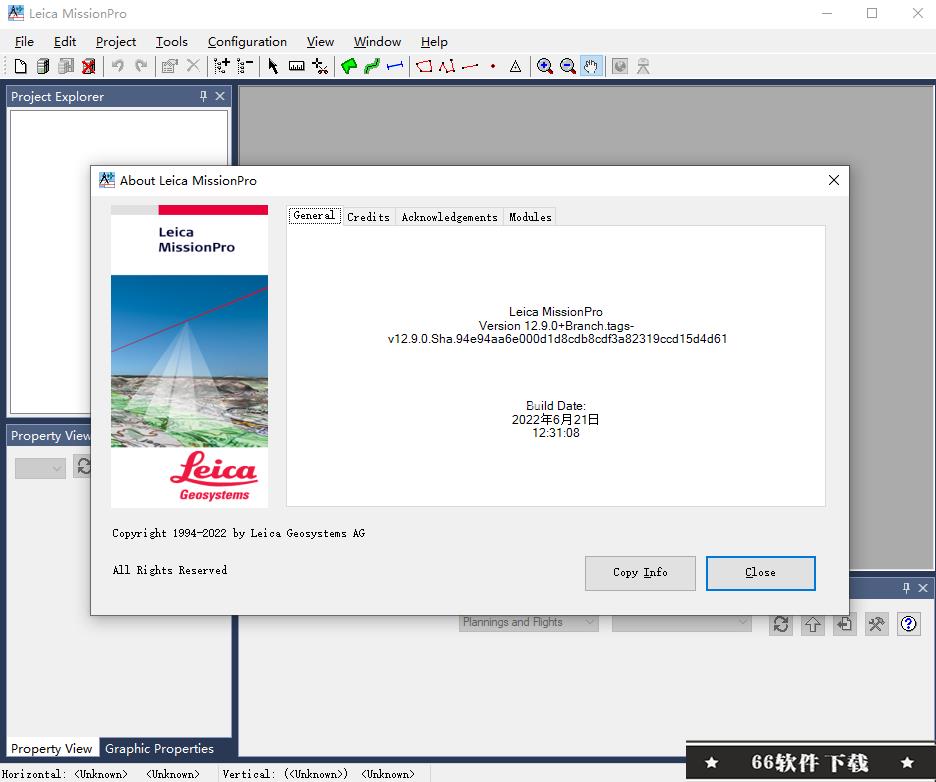The width and height of the screenshot is (936, 782).
Task: Click the Zoom In magnifier icon
Action: 544,66
